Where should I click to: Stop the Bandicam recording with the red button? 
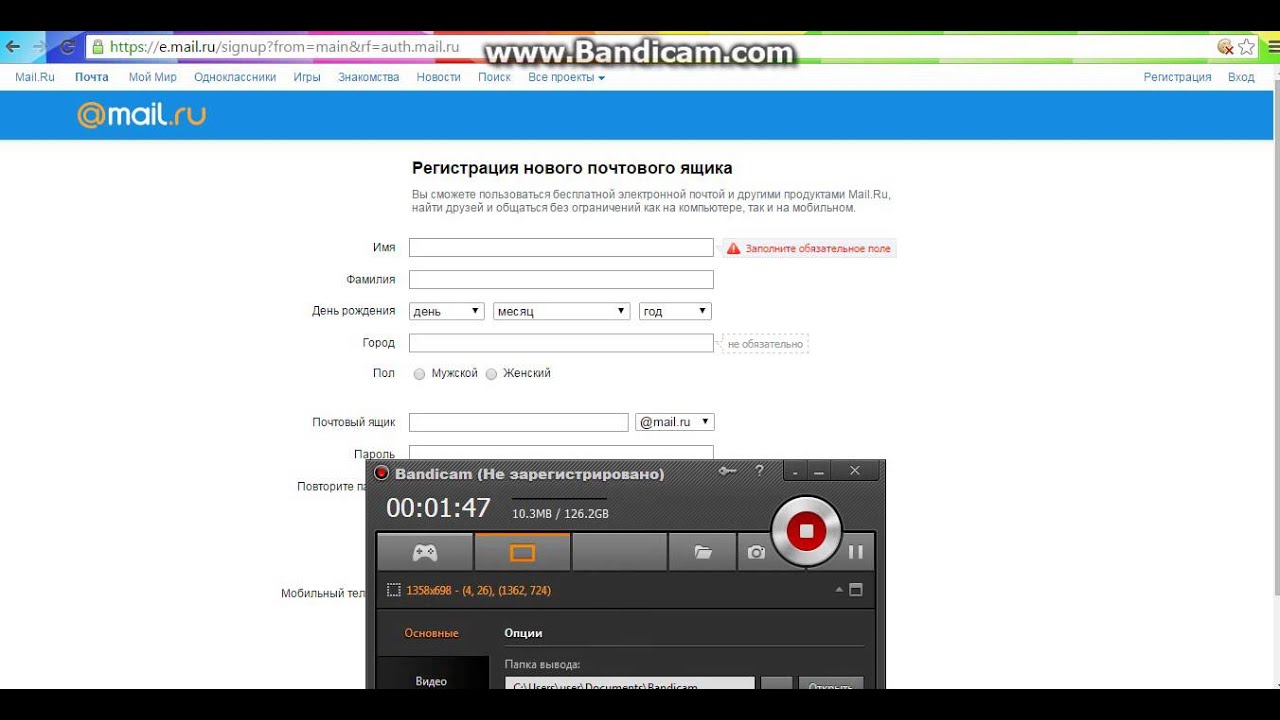pyautogui.click(x=806, y=531)
